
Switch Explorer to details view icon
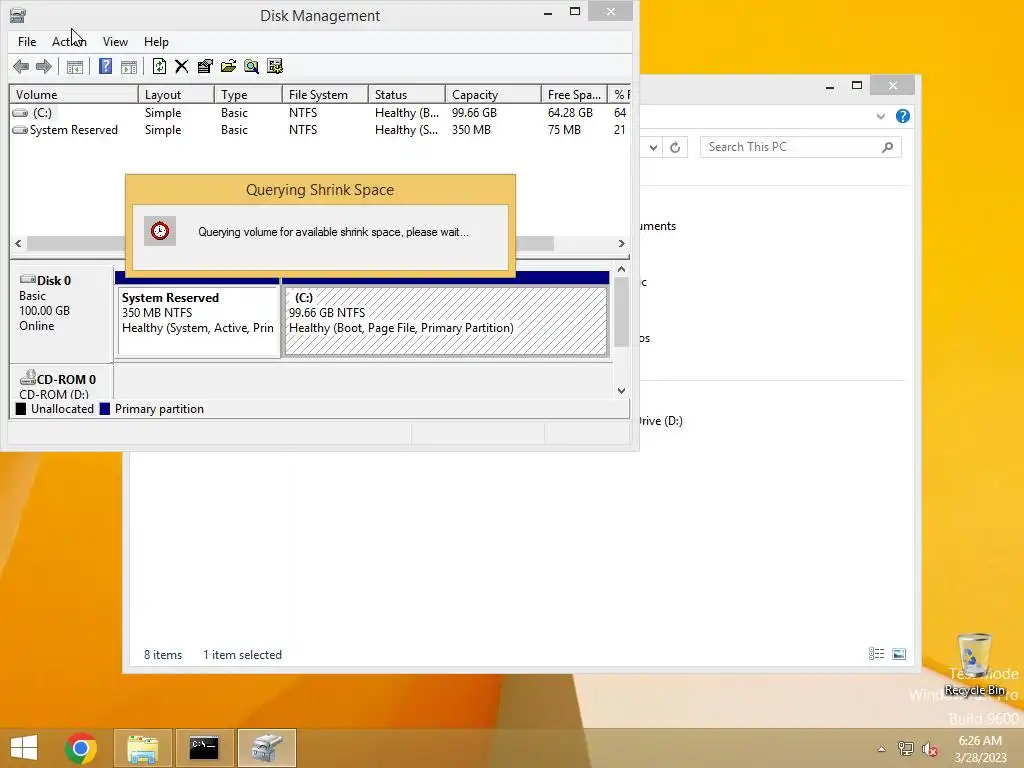[876, 654]
